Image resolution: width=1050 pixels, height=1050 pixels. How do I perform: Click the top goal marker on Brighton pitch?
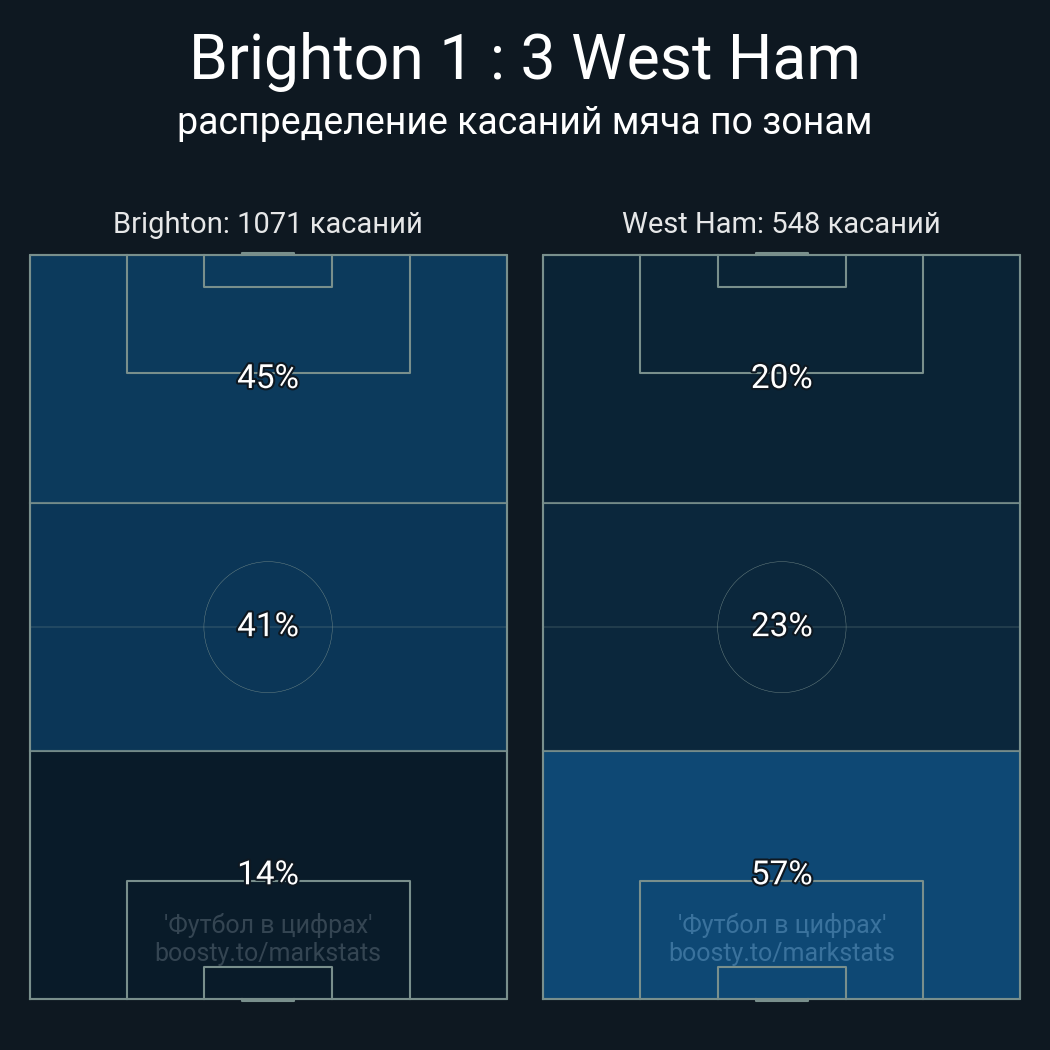[268, 254]
